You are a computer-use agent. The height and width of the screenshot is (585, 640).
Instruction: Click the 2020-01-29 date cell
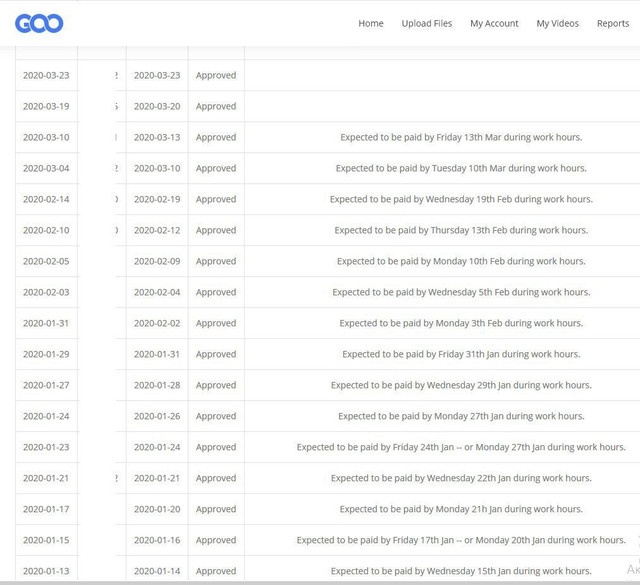(46, 354)
